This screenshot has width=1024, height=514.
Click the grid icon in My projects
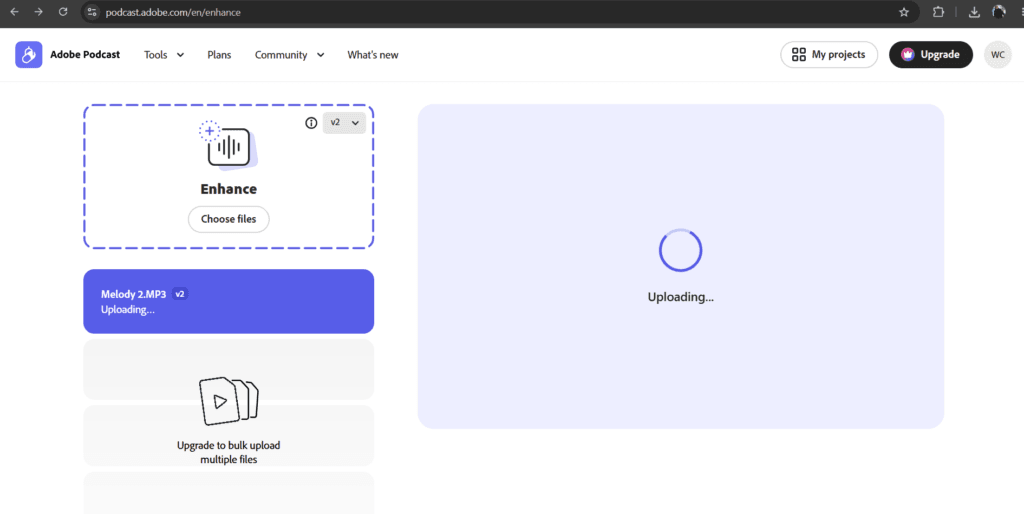click(799, 55)
